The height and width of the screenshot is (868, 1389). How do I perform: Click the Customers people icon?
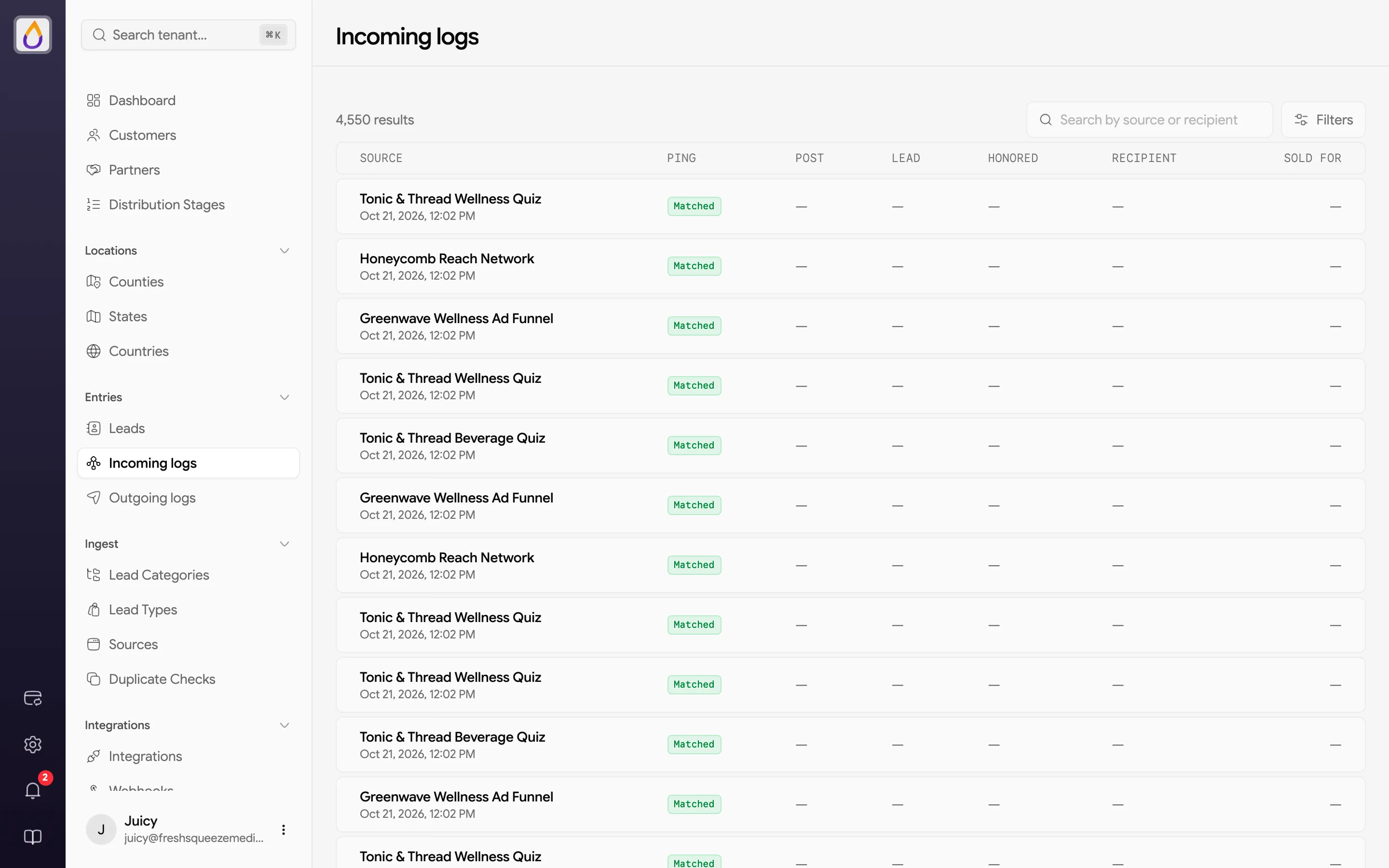pyautogui.click(x=94, y=135)
